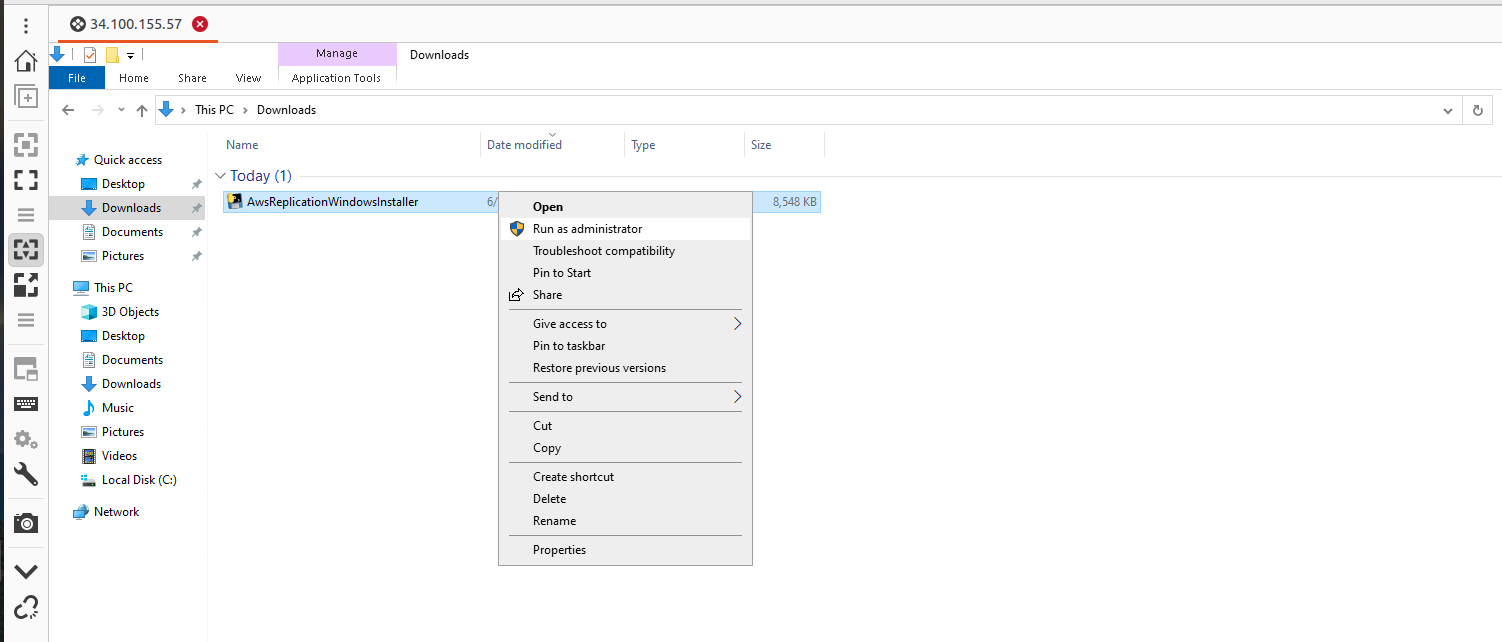Screen dimensions: 1502x642
Task: Open Properties from the context menu
Action: (625, 550)
